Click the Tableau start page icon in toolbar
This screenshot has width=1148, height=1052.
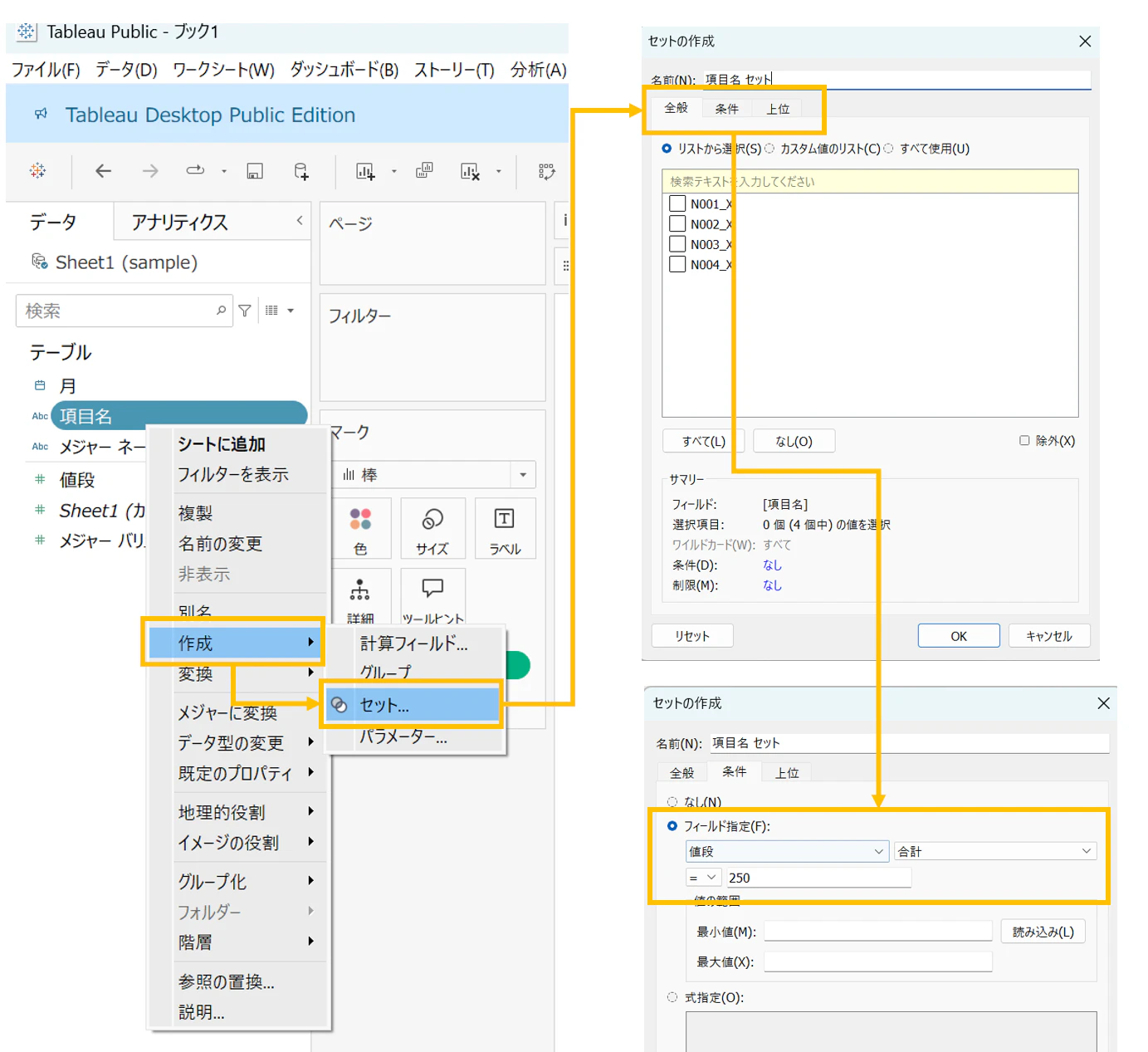point(37,170)
